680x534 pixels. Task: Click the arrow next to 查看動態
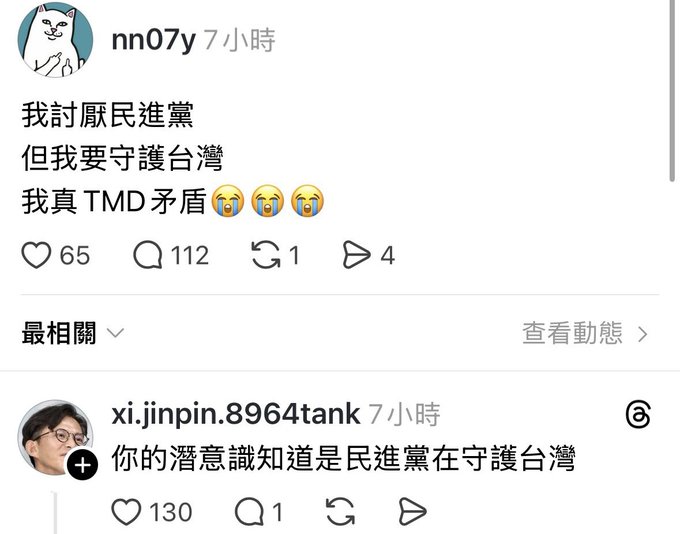pos(643,334)
